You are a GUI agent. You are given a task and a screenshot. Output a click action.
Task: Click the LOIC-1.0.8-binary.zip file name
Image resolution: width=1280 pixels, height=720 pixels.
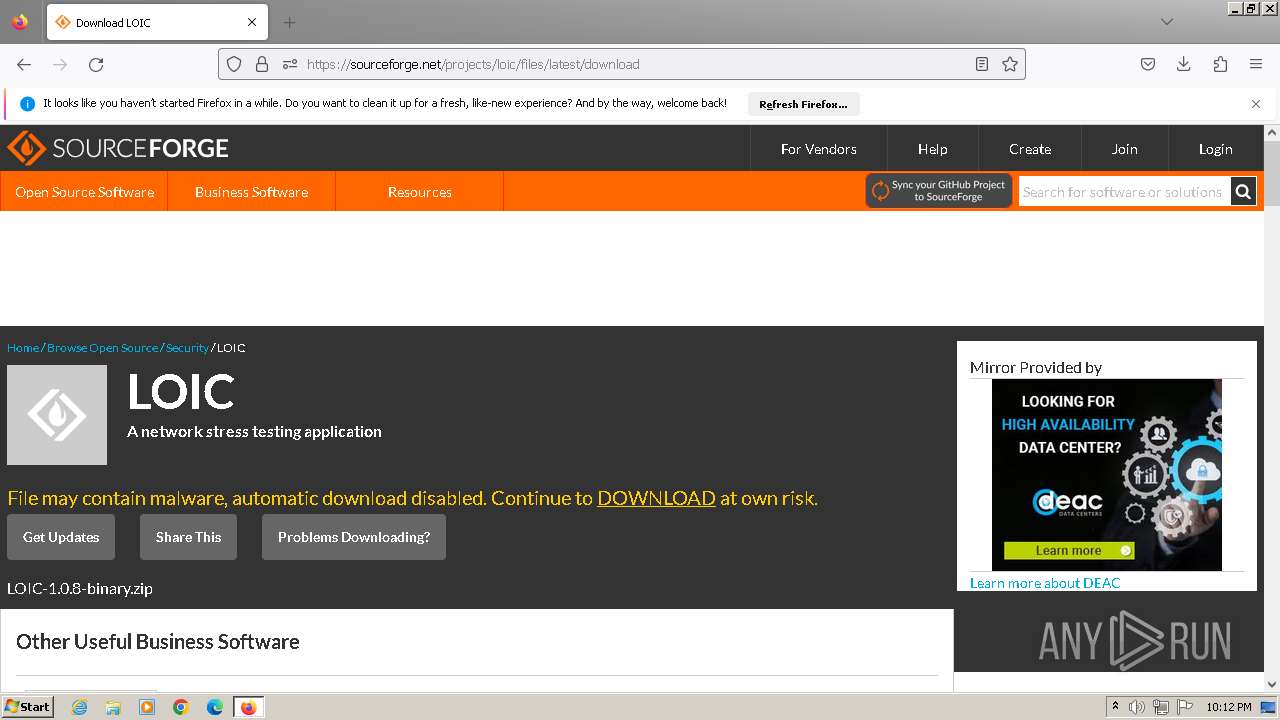80,589
